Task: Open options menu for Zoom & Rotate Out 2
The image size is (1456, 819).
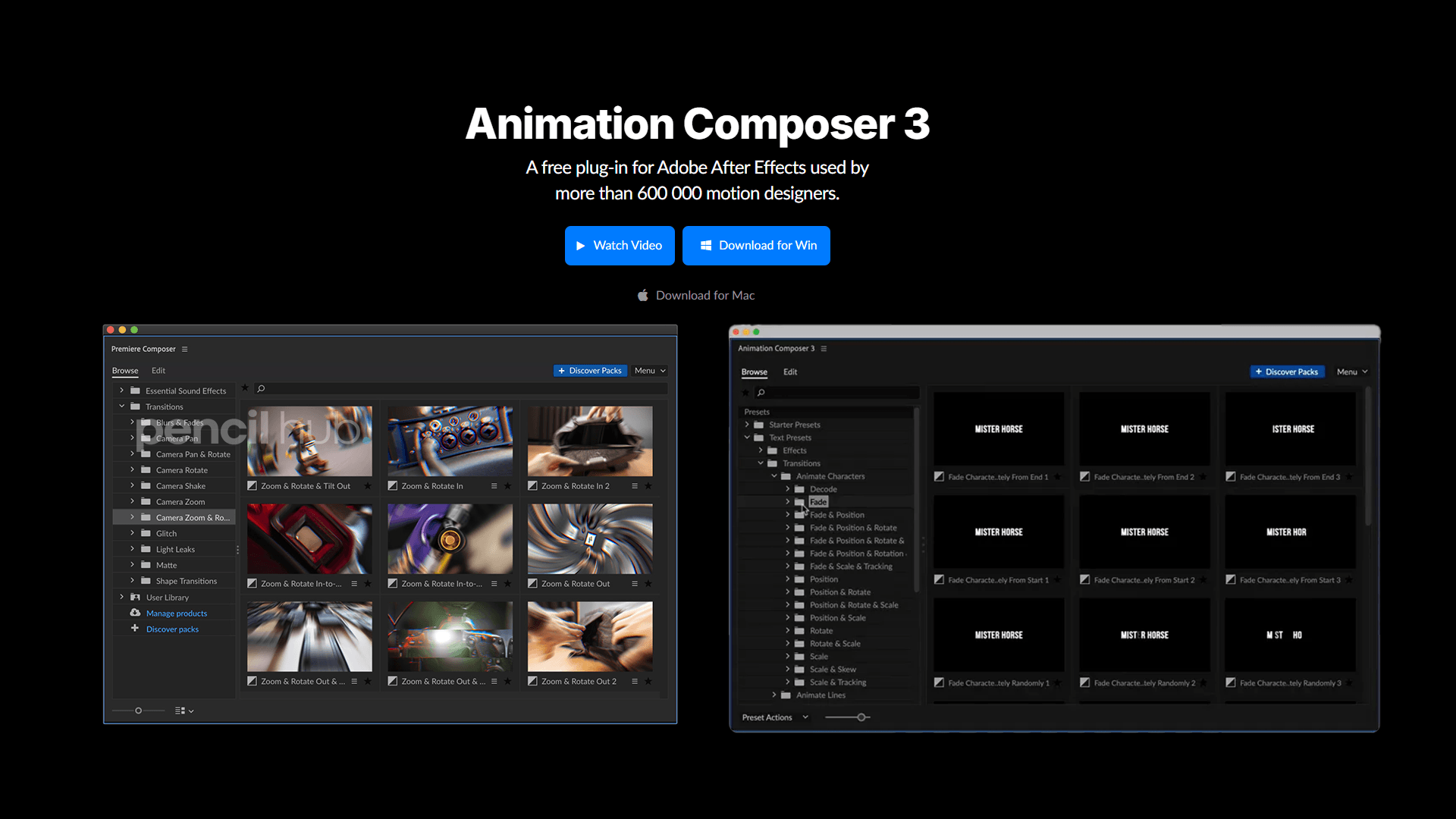Action: (635, 682)
